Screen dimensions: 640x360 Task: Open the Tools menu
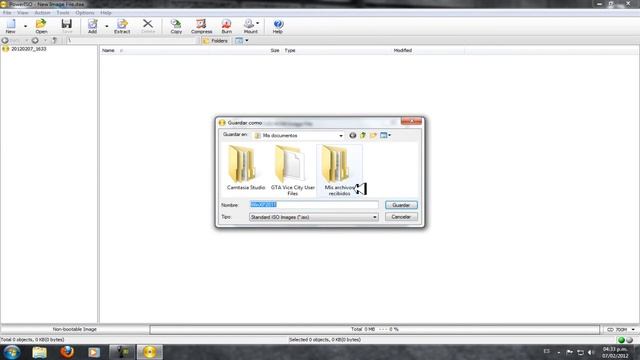coord(63,13)
